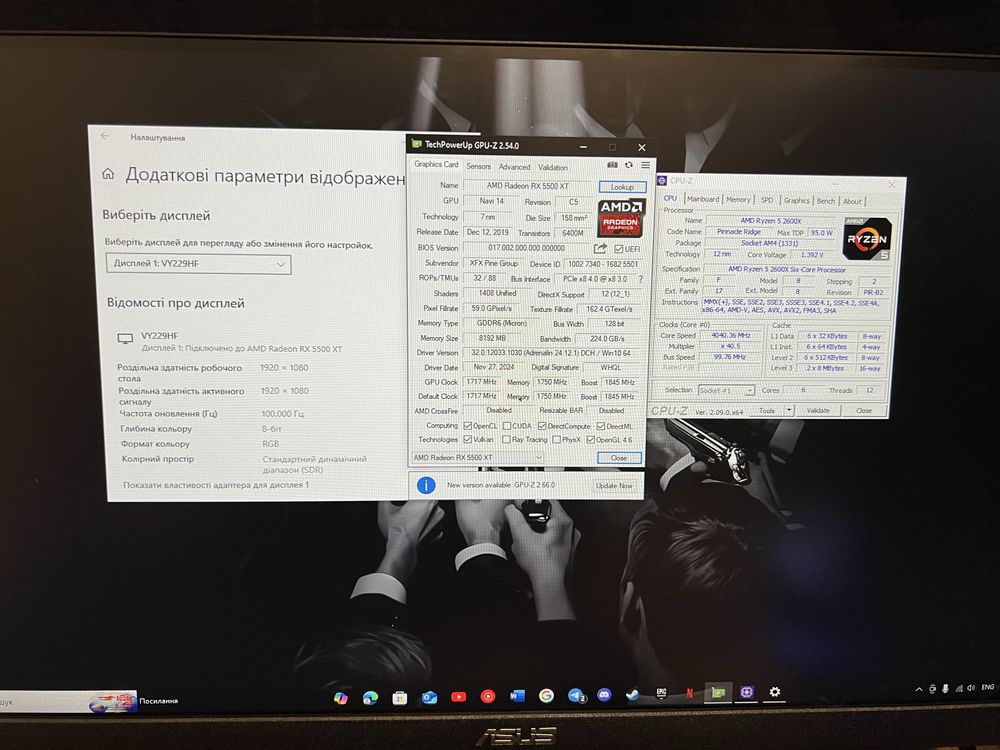Show hidden system tray icons chevron
1000x750 pixels.
pyautogui.click(x=919, y=689)
